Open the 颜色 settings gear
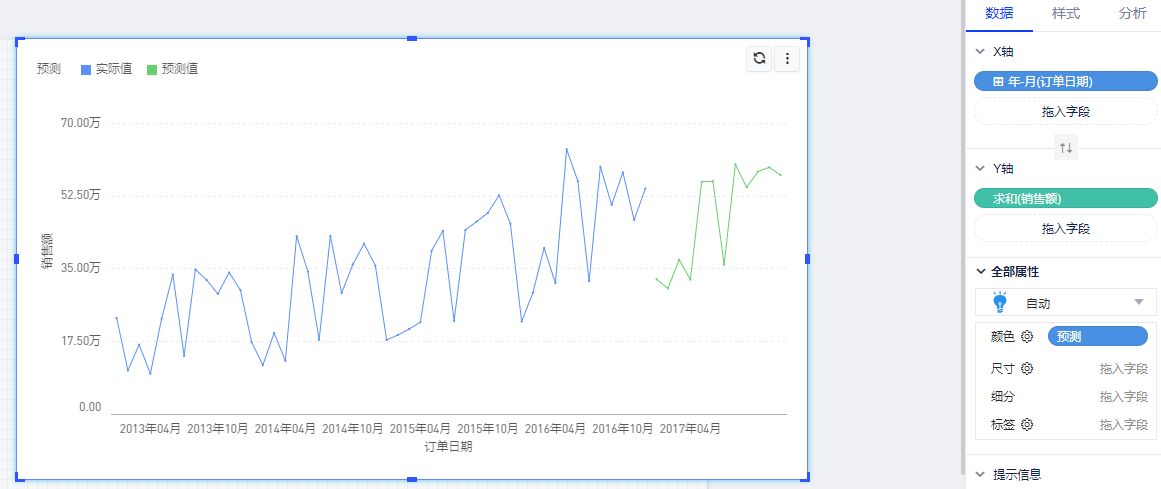The width and height of the screenshot is (1161, 489). (x=1026, y=337)
